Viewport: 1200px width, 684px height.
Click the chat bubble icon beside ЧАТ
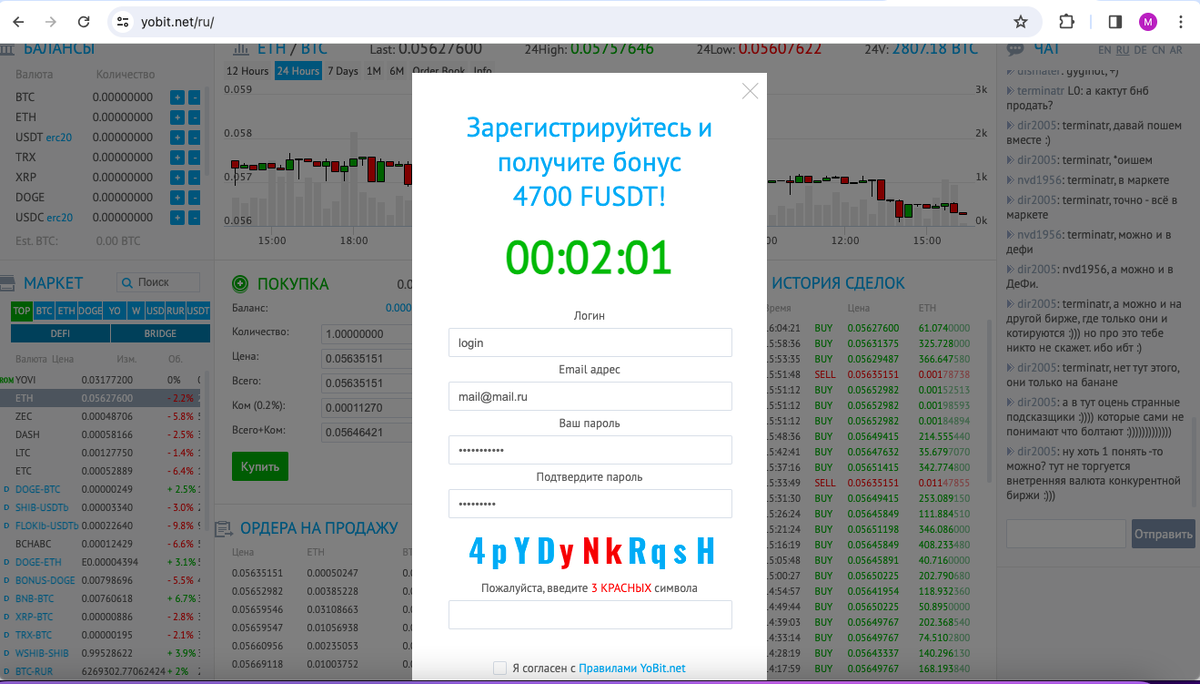point(1015,49)
